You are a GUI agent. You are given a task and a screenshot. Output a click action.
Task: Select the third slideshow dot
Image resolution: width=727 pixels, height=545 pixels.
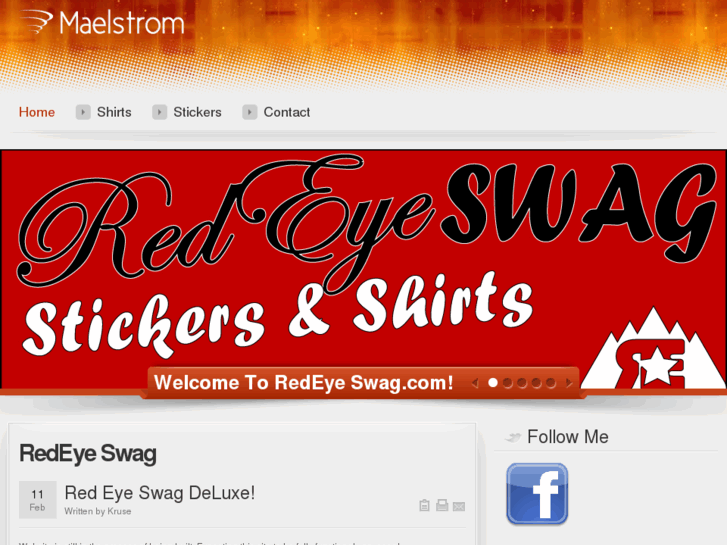point(522,383)
